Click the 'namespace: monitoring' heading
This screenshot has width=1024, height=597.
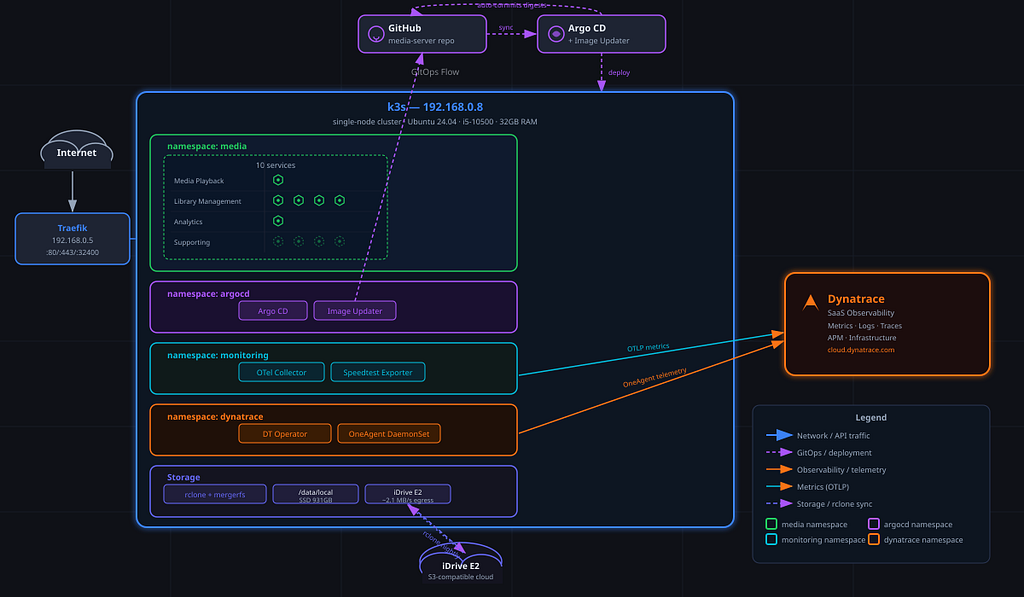pos(217,355)
